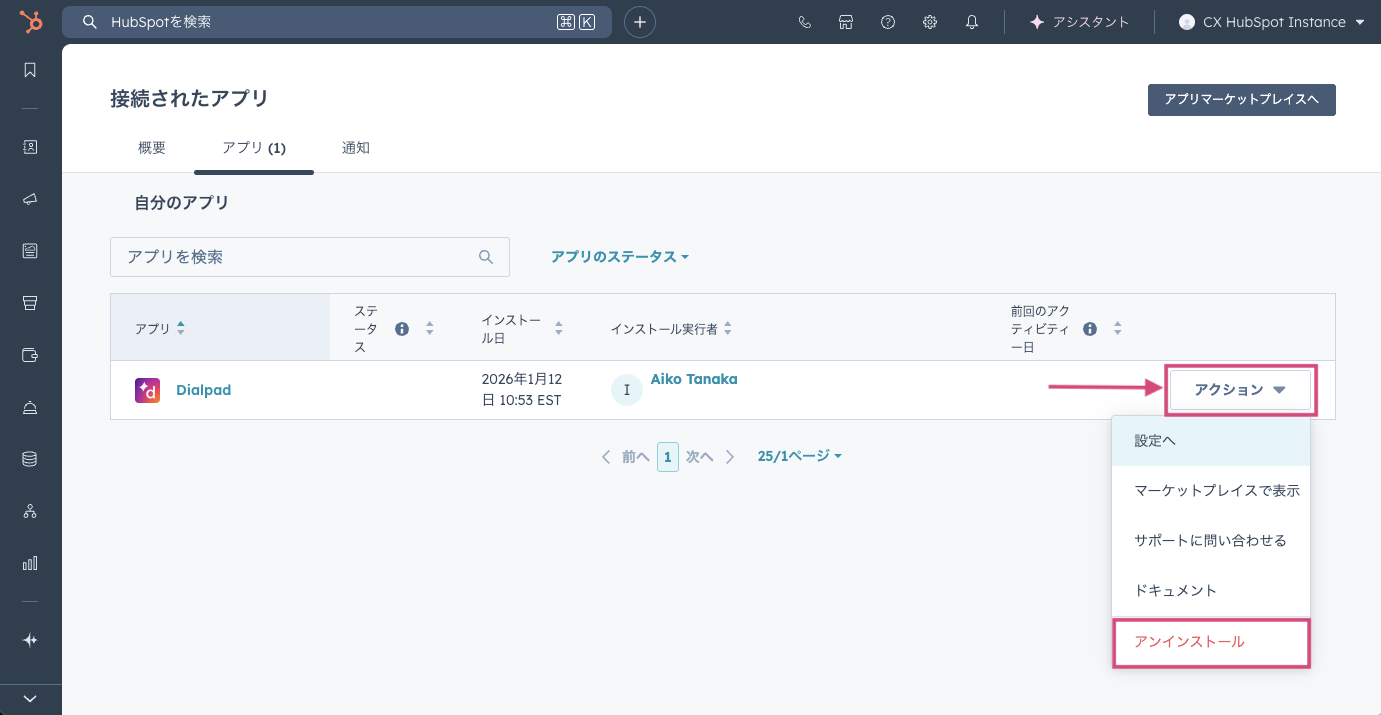The height and width of the screenshot is (715, 1381).
Task: Click the plus create button
Action: (x=640, y=22)
